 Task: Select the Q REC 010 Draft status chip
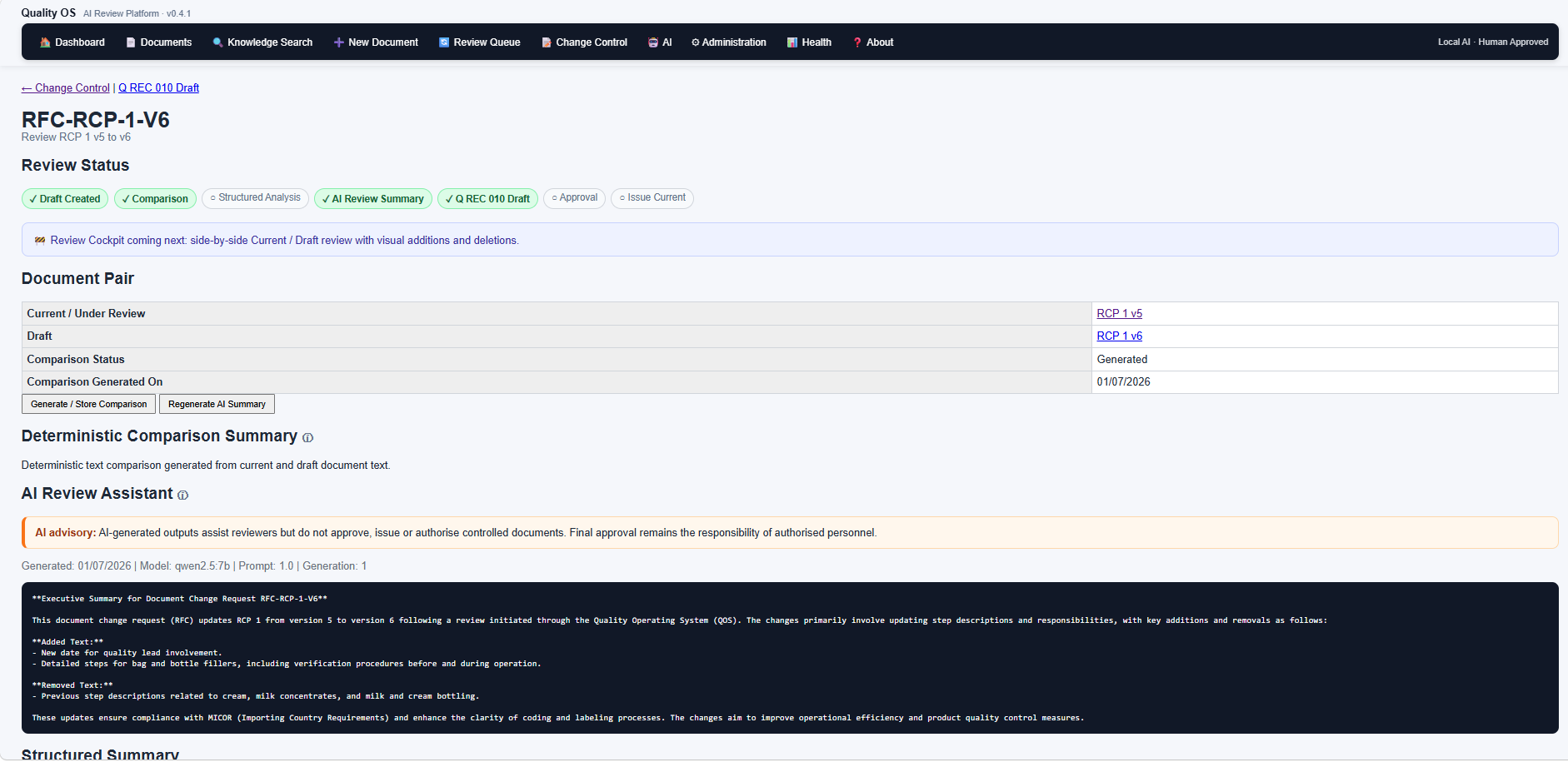tap(487, 199)
